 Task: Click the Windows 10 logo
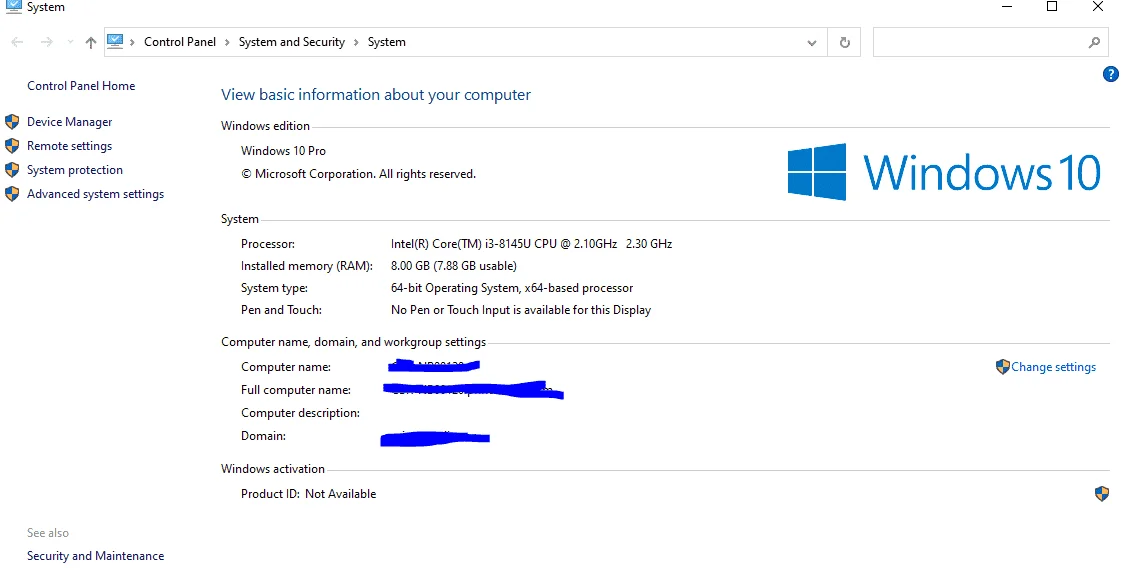click(944, 172)
